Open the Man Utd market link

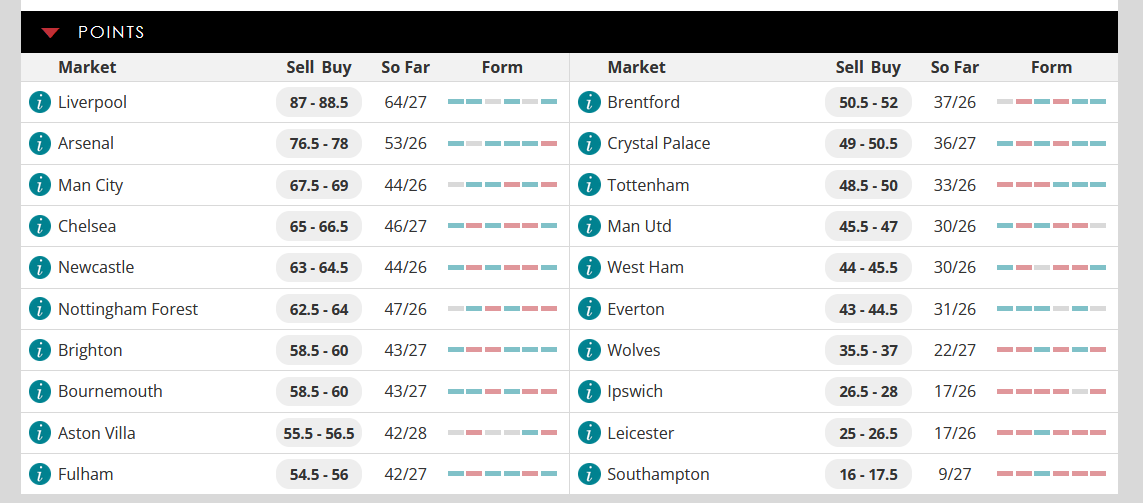pos(639,226)
